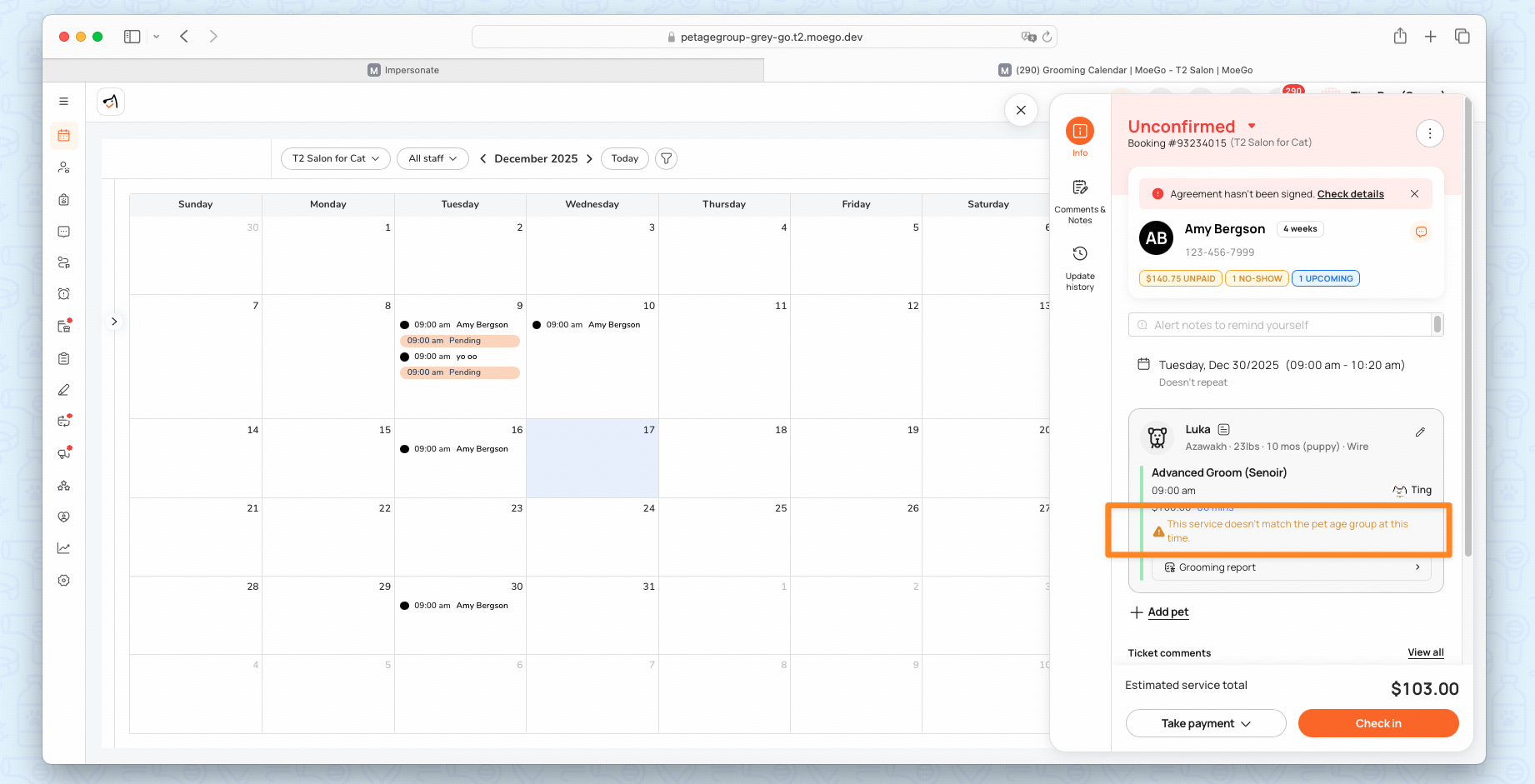Open the calendar icon in left sidebar
Image resolution: width=1535 pixels, height=784 pixels.
point(64,136)
